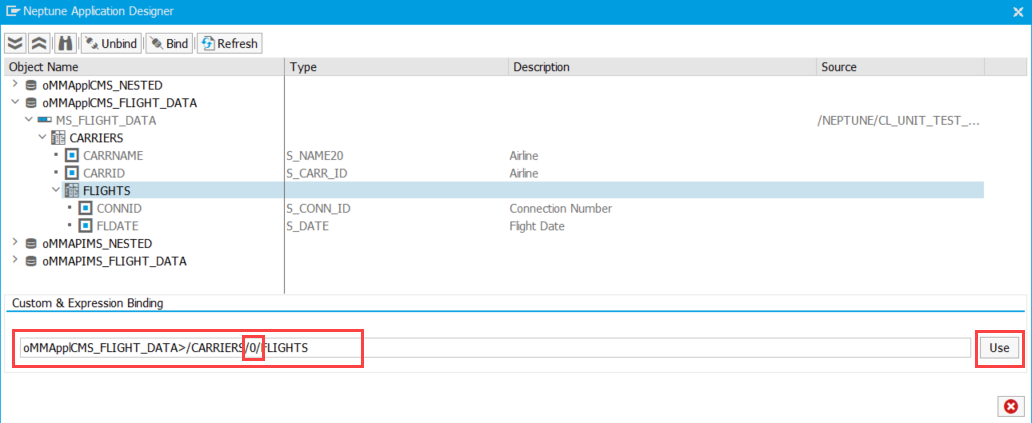The width and height of the screenshot is (1032, 423).
Task: Click the FLDATE field icon
Action: click(86, 226)
